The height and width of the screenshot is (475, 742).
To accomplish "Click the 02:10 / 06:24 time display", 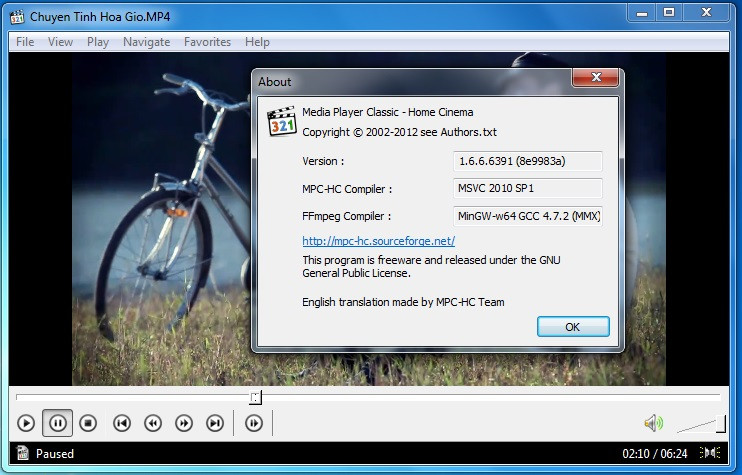I will pos(654,454).
